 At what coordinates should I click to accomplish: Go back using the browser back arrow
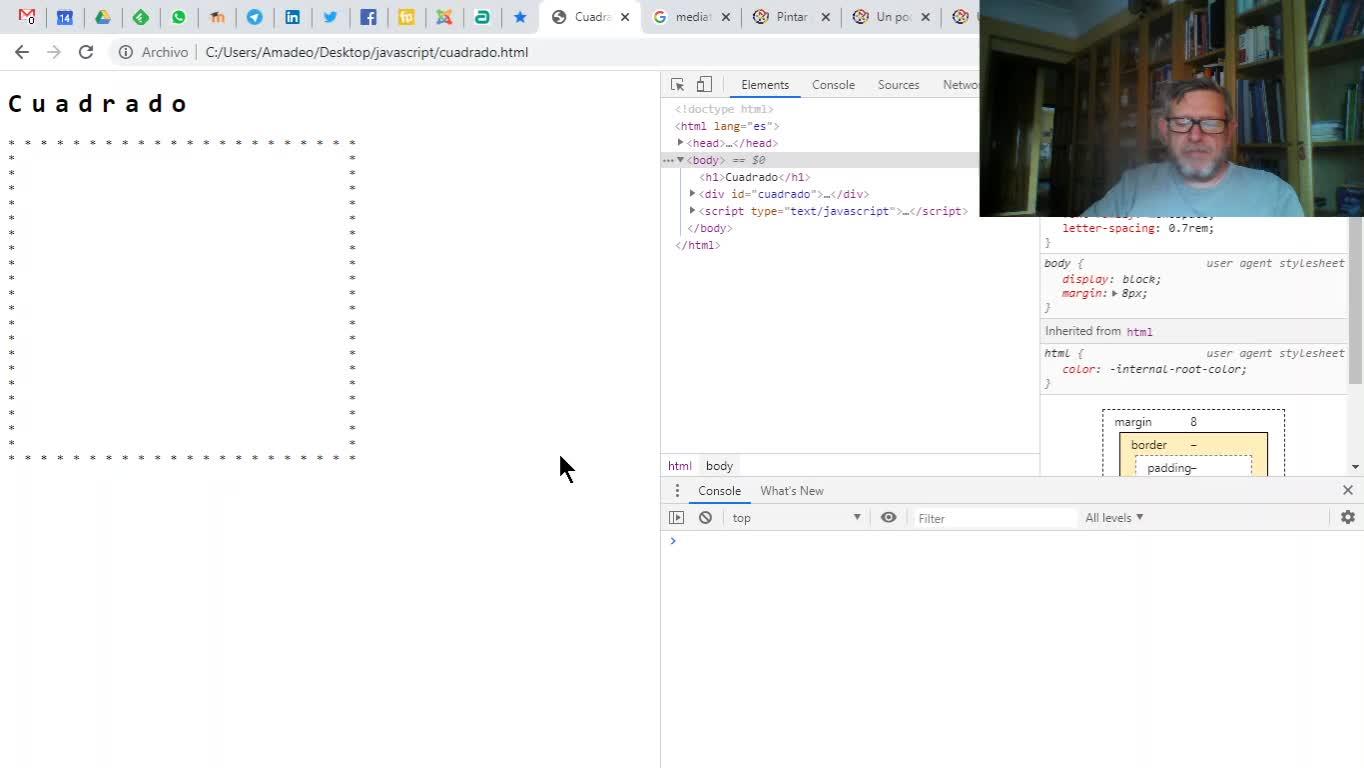(22, 52)
